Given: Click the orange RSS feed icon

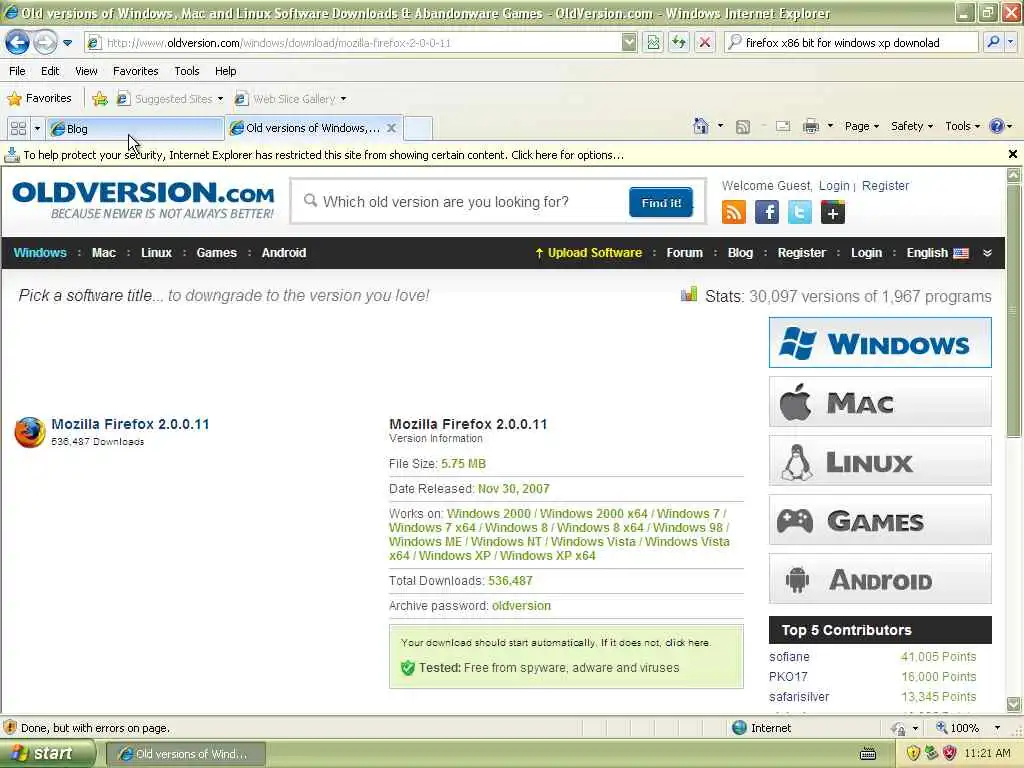Looking at the screenshot, I should [734, 212].
